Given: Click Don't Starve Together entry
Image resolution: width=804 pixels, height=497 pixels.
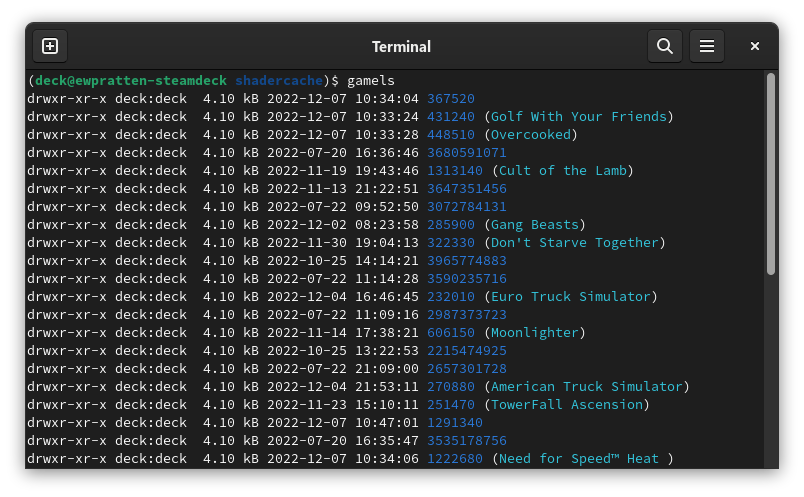Looking at the screenshot, I should 578,243.
